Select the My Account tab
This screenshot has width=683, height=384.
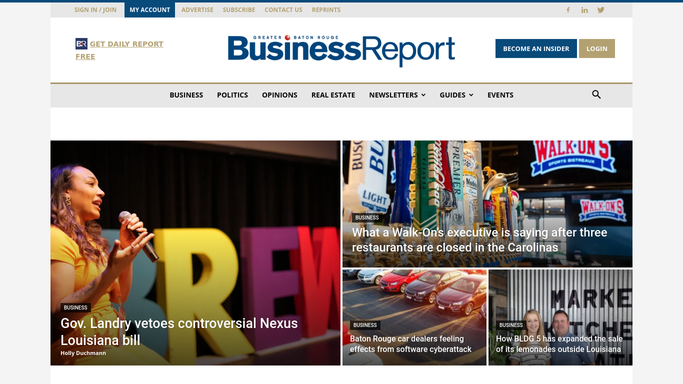tap(149, 10)
